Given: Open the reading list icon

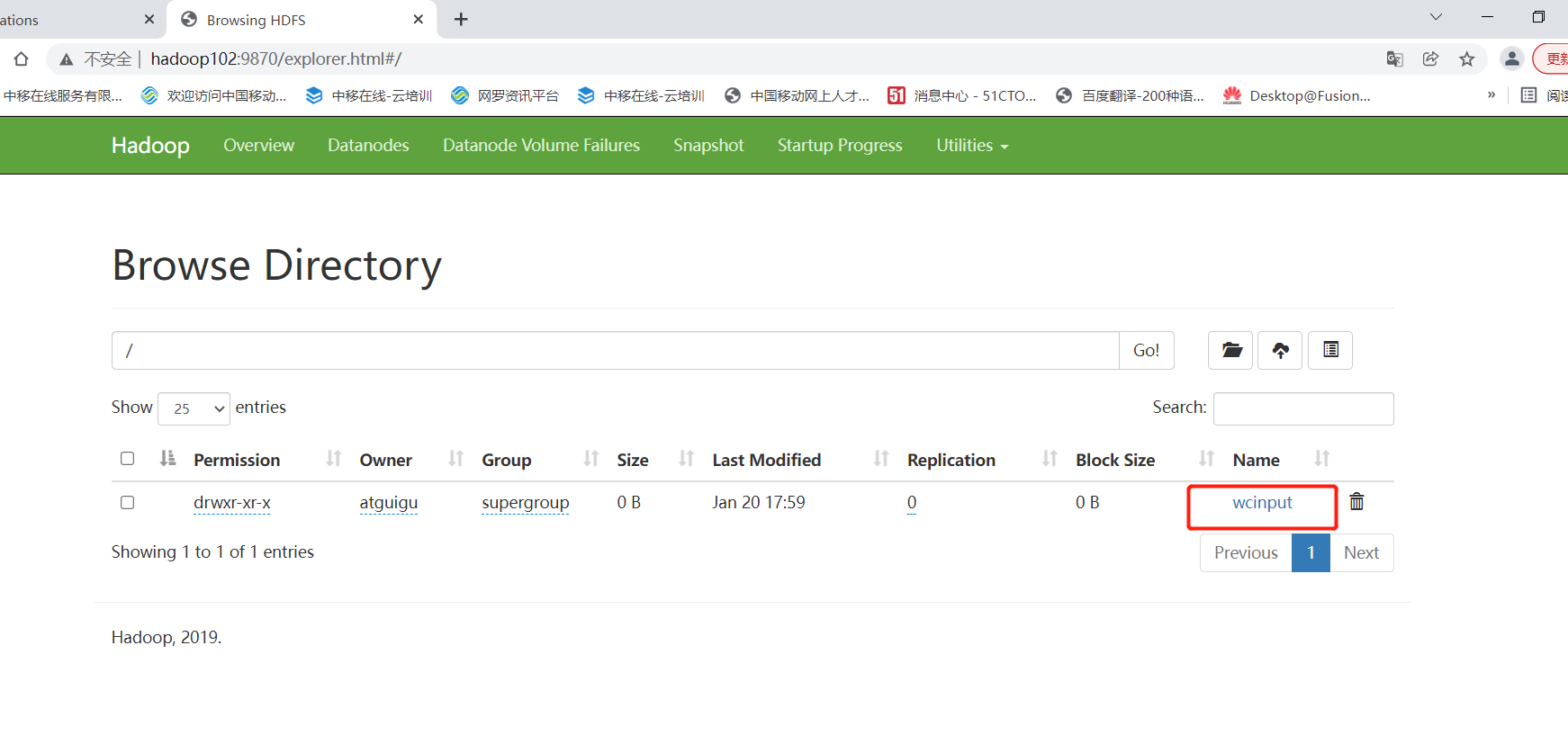Looking at the screenshot, I should click(x=1528, y=95).
